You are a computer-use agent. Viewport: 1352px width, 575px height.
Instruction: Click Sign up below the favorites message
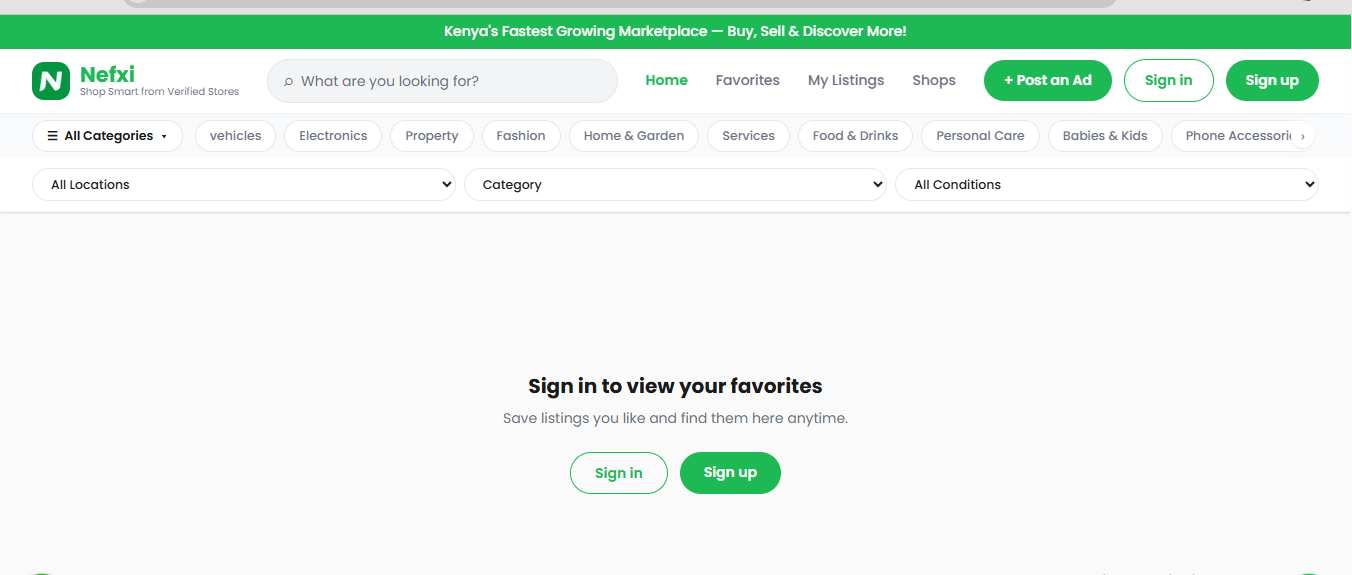tap(730, 473)
